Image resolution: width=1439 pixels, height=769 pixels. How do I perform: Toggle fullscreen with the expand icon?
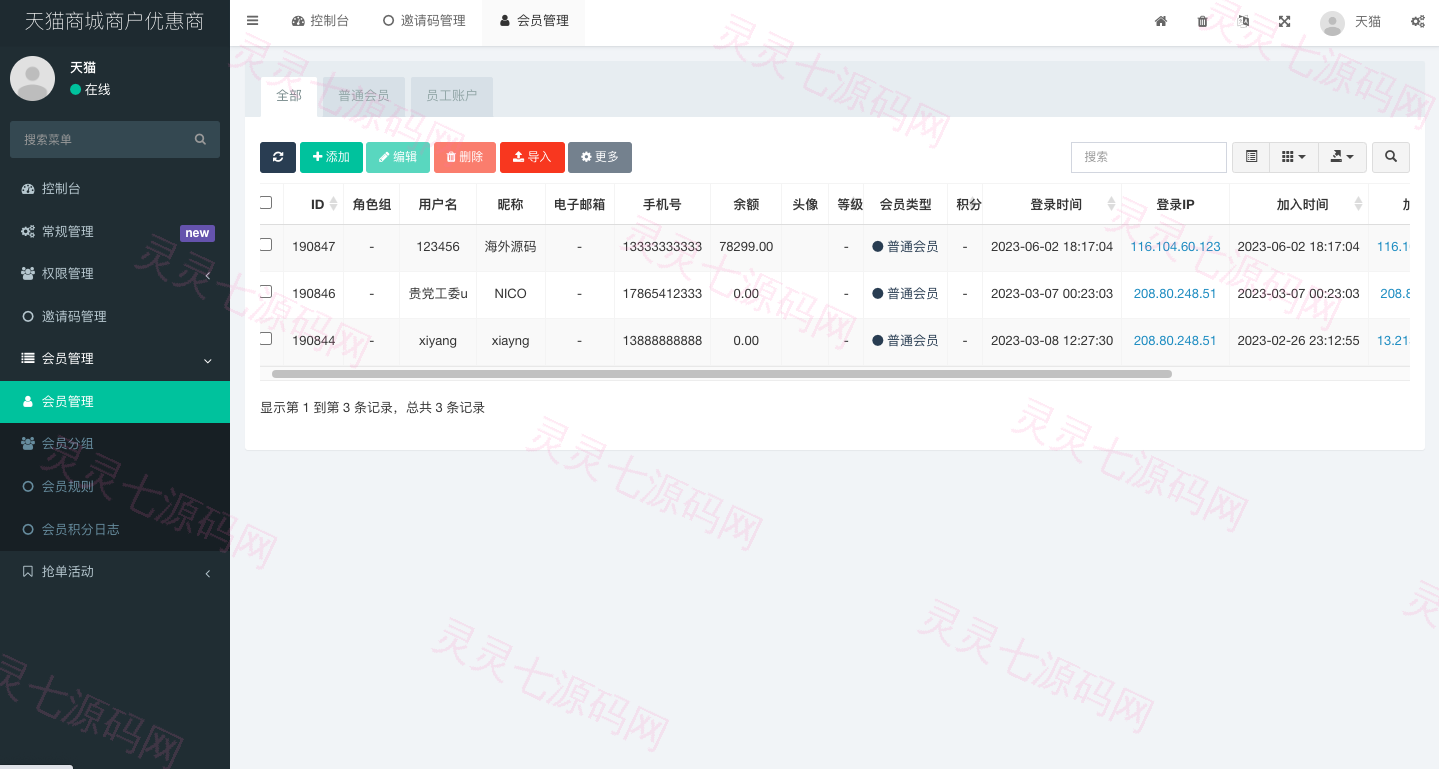tap(1284, 21)
